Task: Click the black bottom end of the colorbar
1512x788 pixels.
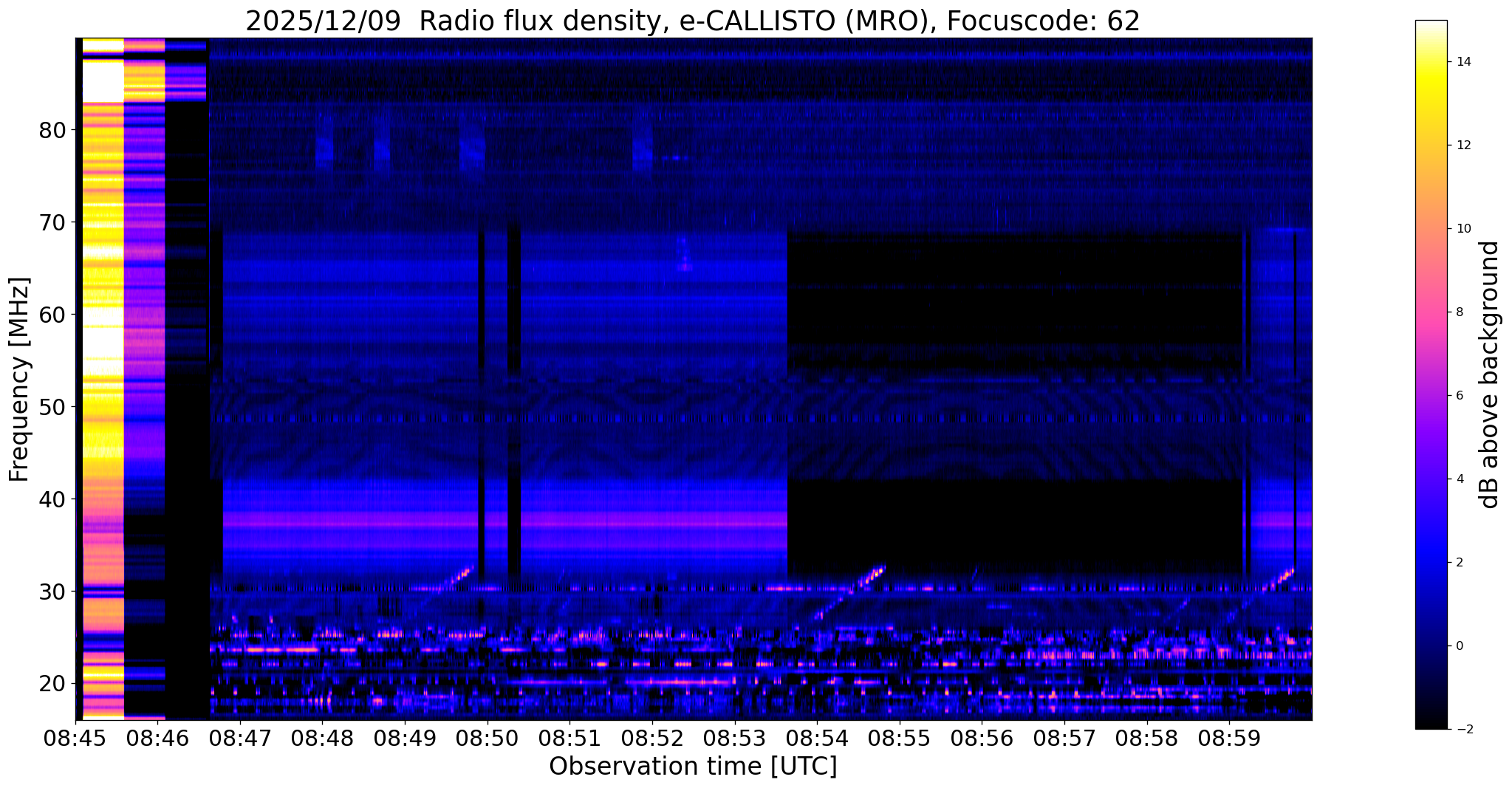Action: (1431, 724)
